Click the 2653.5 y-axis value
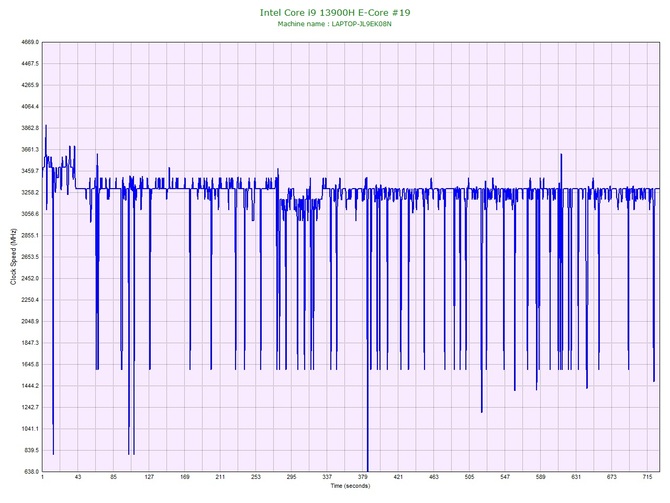The height and width of the screenshot is (503, 670). (29, 257)
